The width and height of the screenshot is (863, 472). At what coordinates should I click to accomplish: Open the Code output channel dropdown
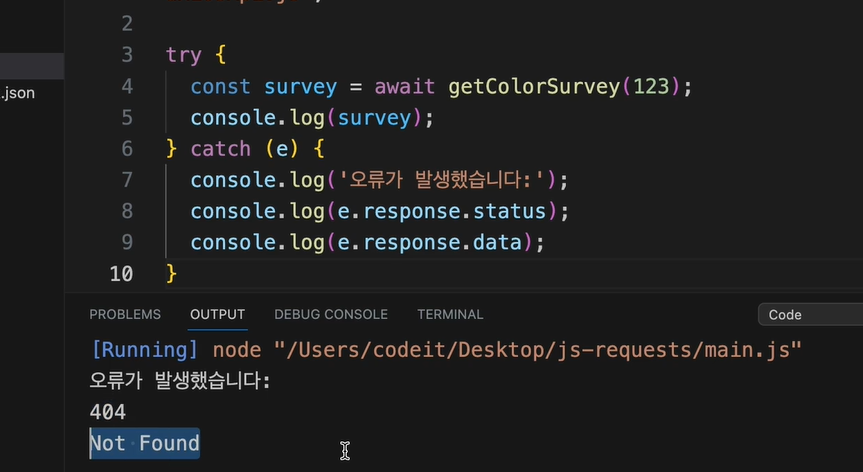[810, 315]
